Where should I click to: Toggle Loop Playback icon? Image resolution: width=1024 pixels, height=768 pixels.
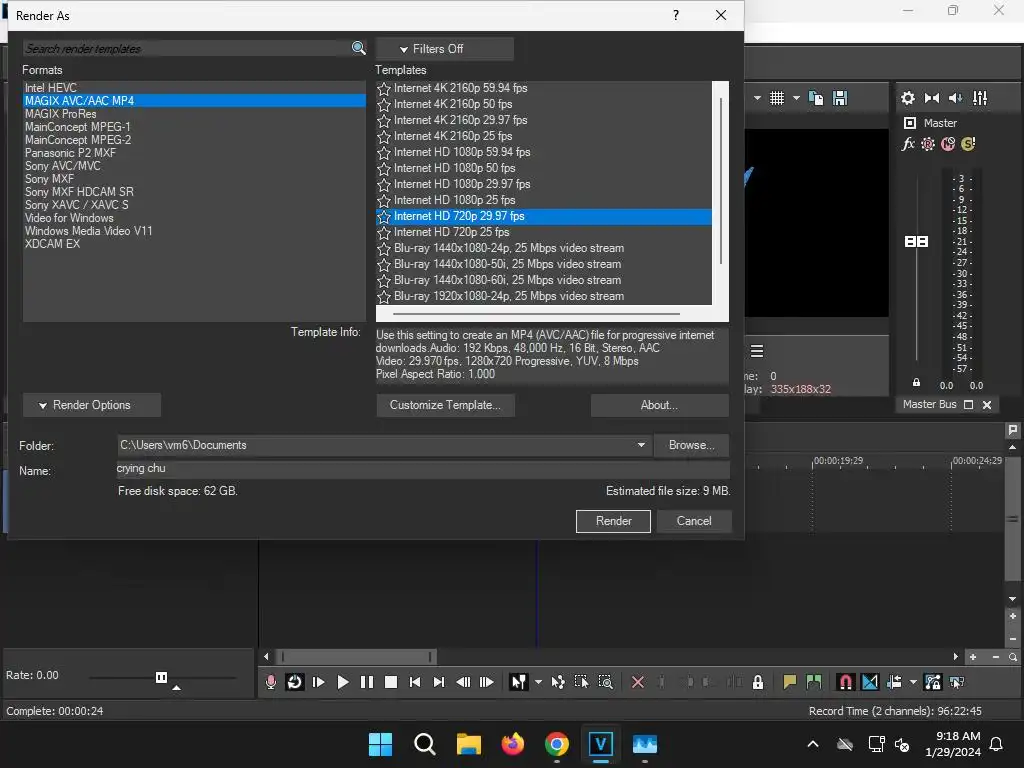[x=295, y=682]
